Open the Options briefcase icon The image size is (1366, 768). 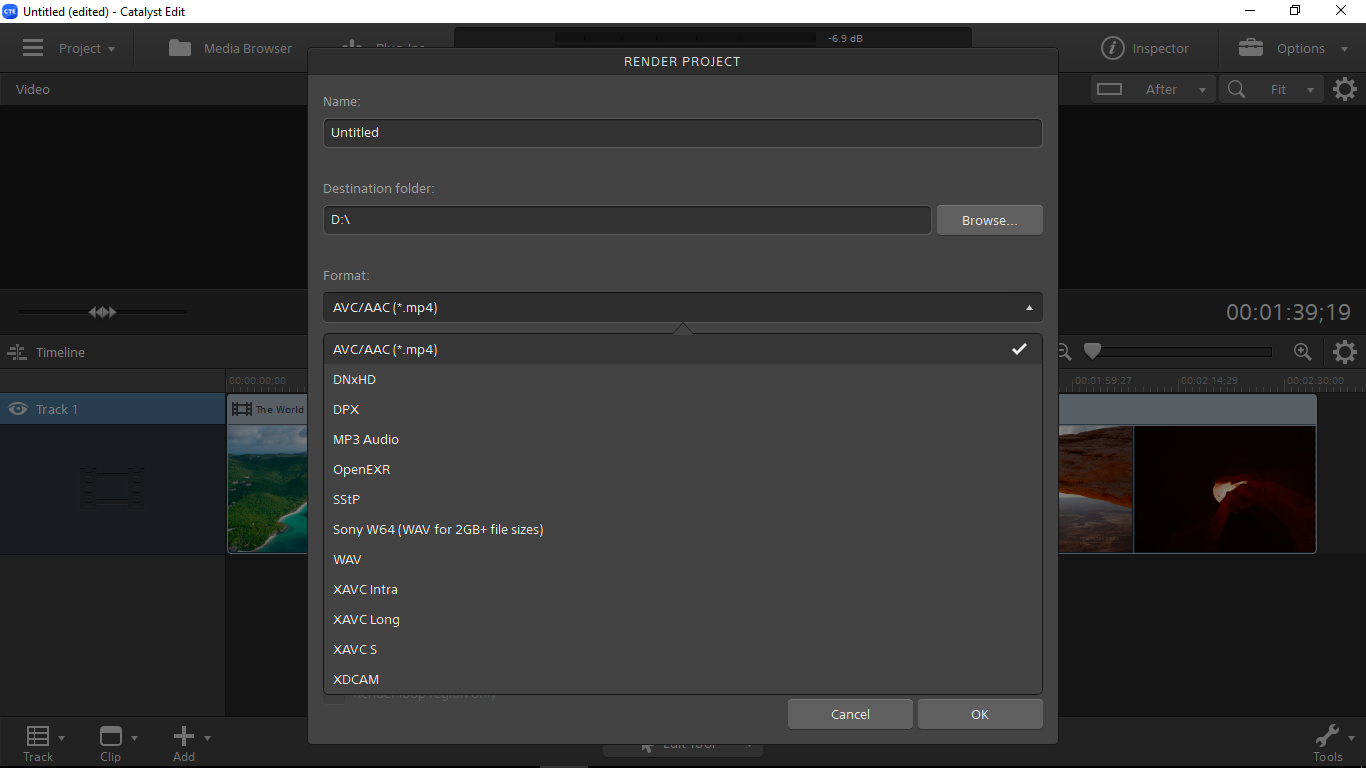tap(1250, 48)
